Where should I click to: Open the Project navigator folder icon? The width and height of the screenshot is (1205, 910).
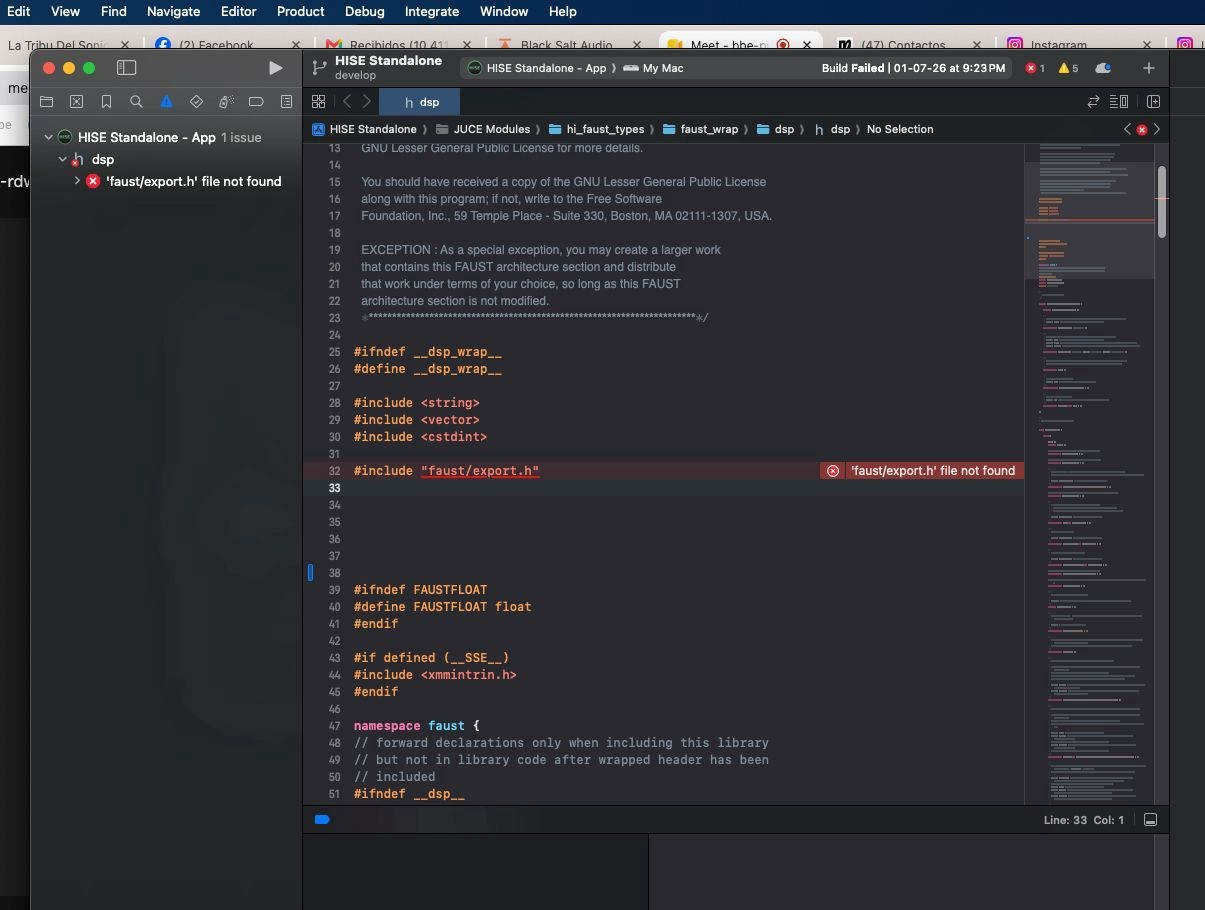coord(46,102)
